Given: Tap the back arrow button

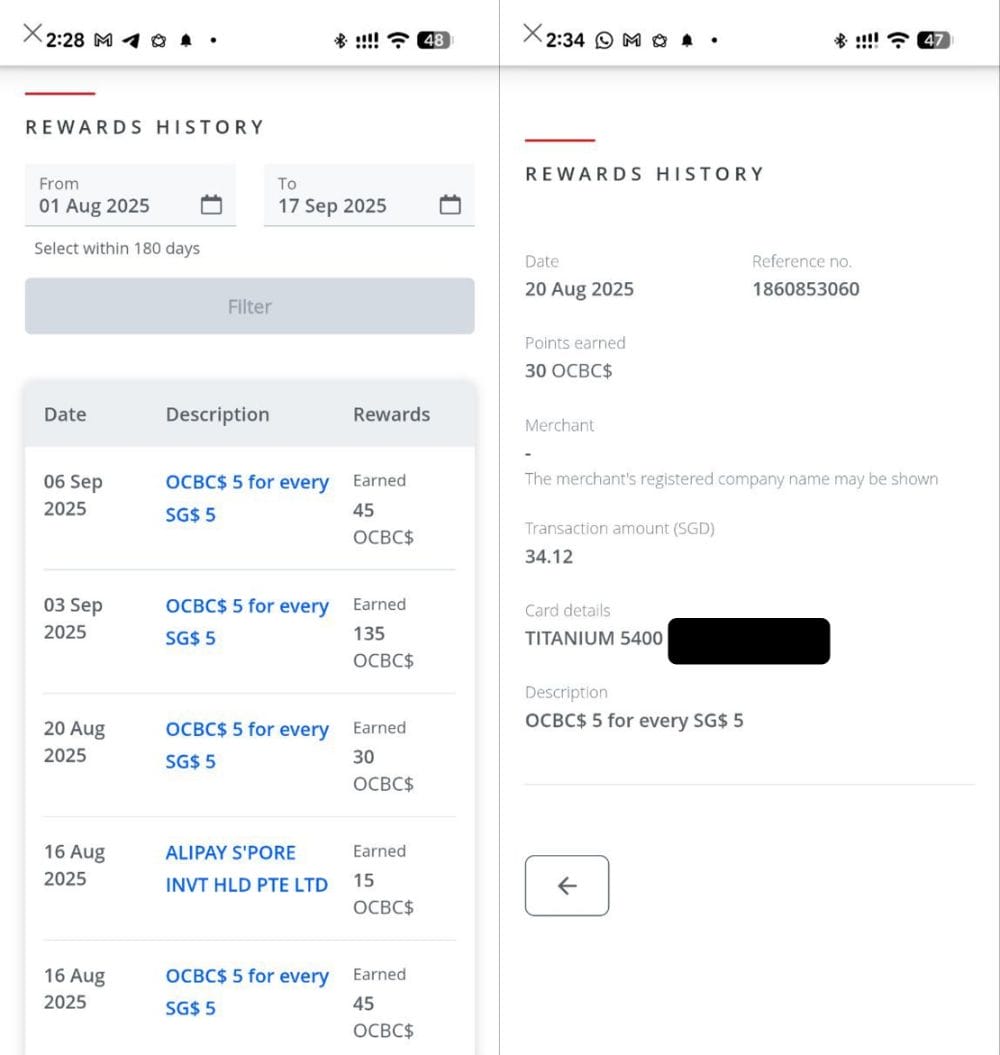Looking at the screenshot, I should (x=567, y=885).
